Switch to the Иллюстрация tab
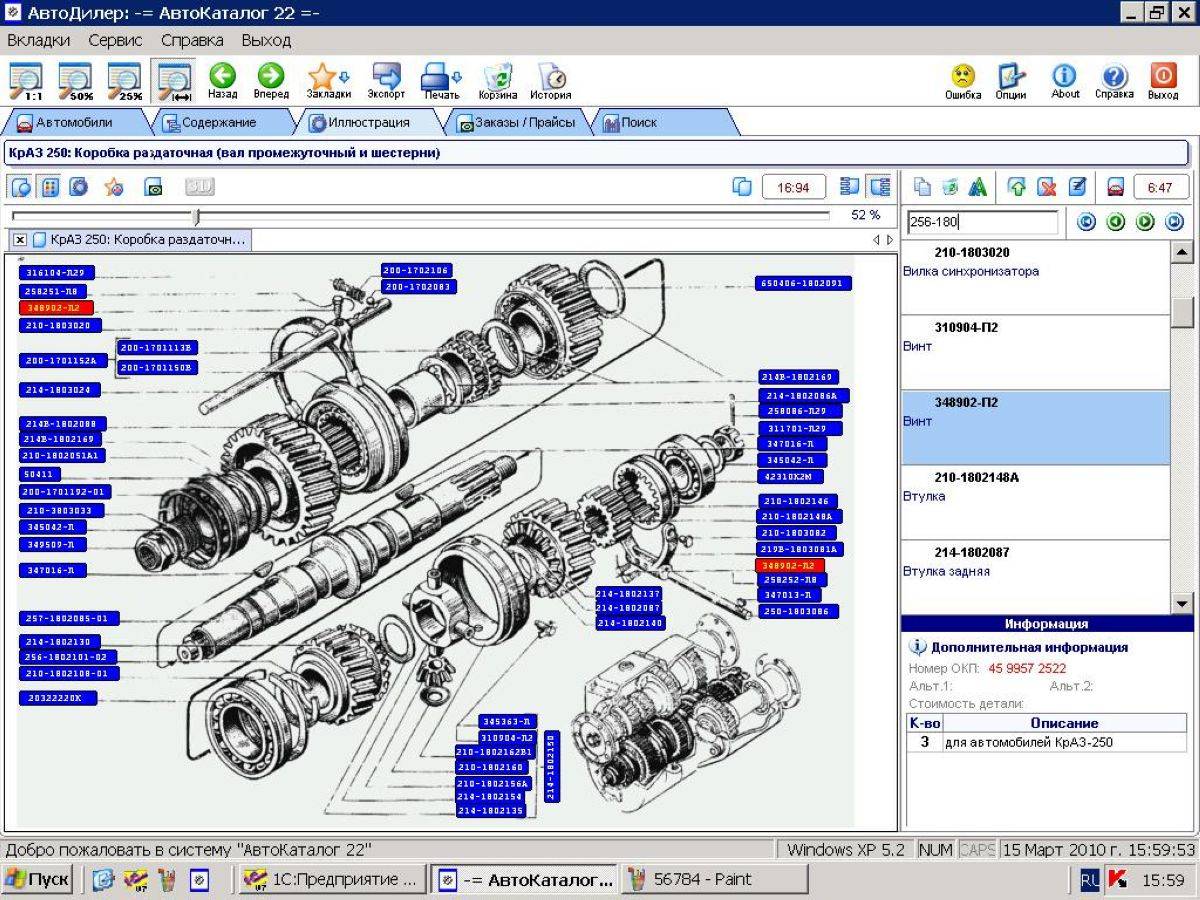This screenshot has height=900, width=1200. [367, 123]
